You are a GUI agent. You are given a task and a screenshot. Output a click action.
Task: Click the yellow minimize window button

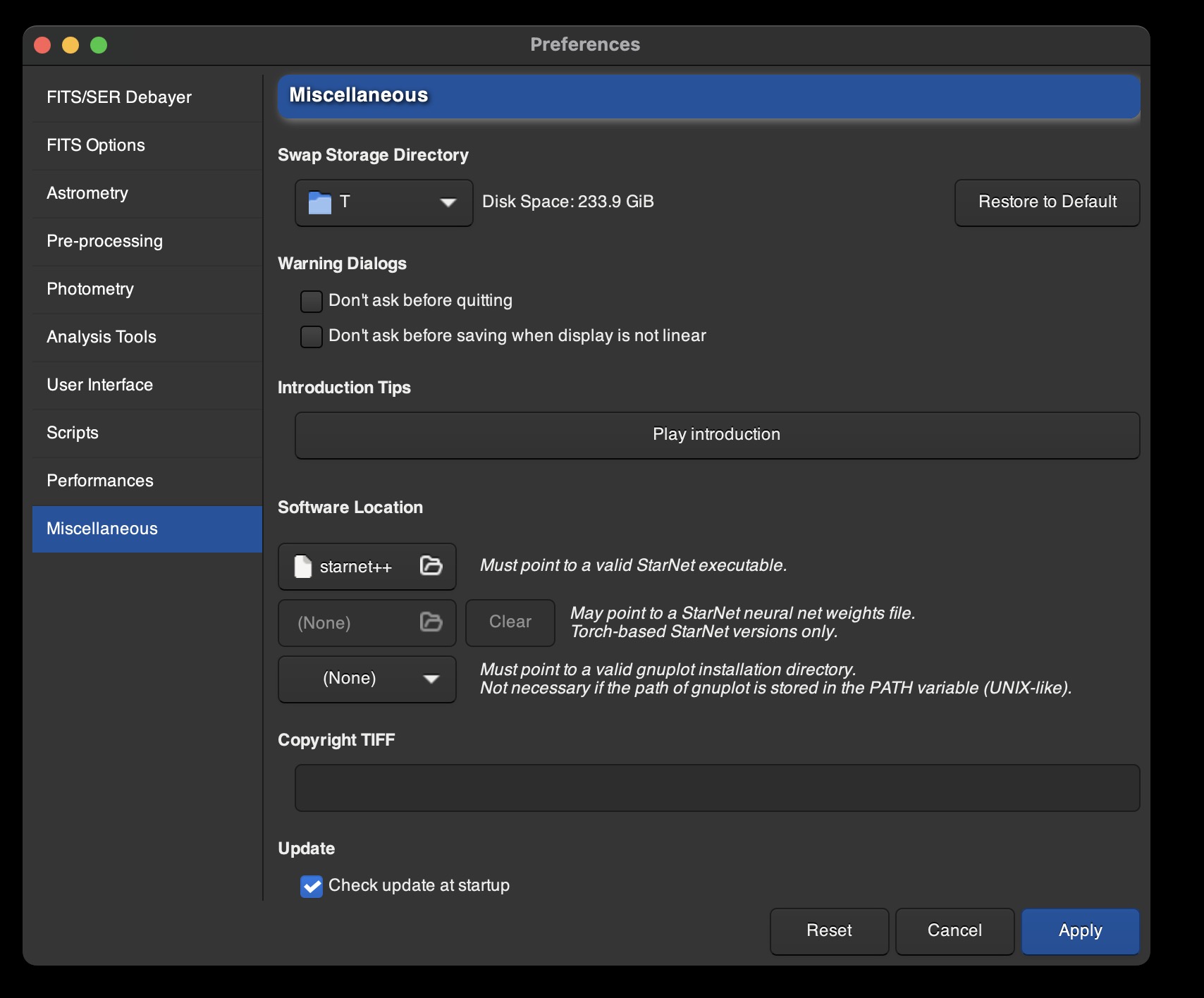[70, 45]
